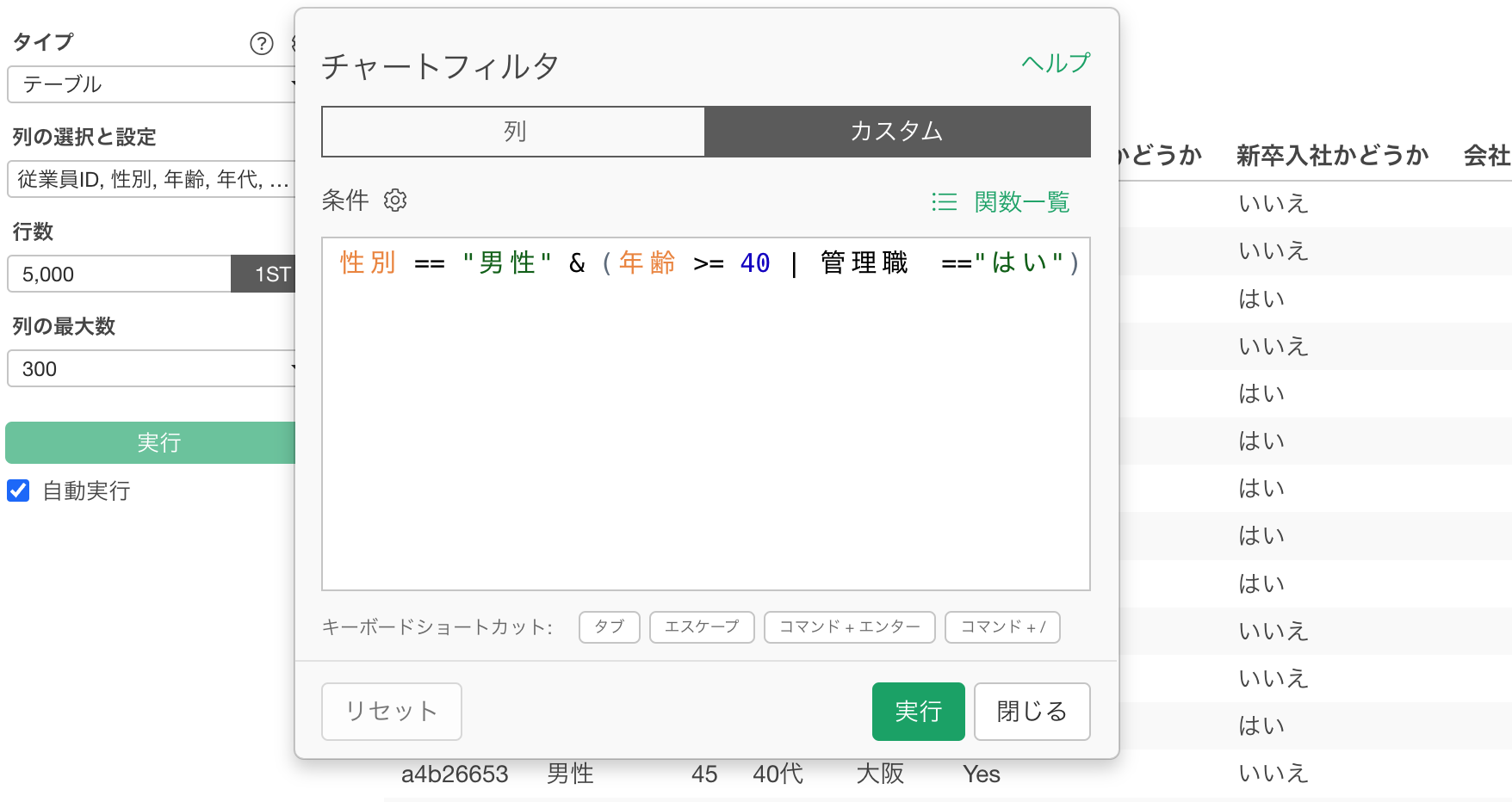This screenshot has width=1512, height=802.
Task: Click the コマンド + エンター shortcut badge
Action: [x=849, y=626]
